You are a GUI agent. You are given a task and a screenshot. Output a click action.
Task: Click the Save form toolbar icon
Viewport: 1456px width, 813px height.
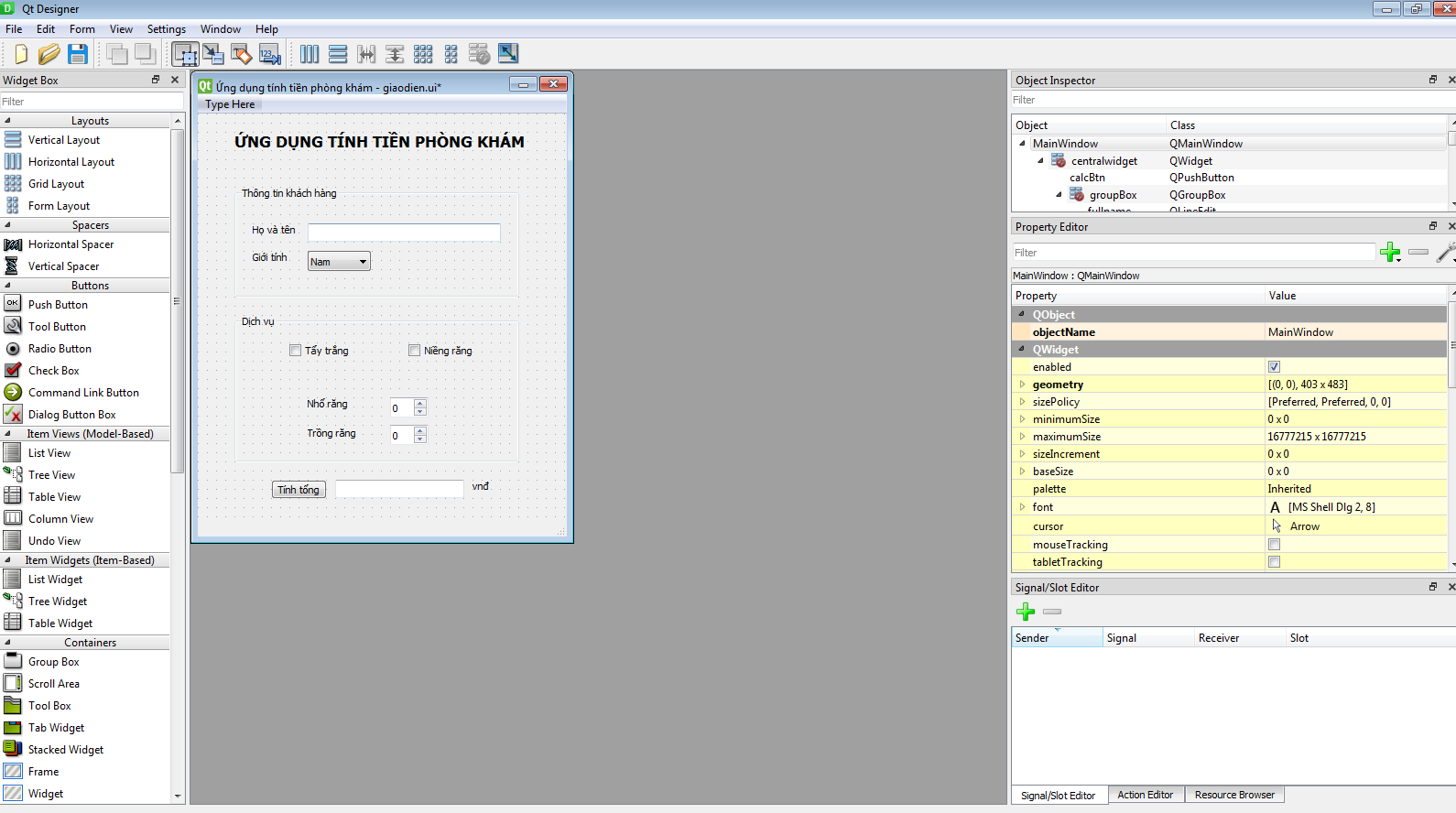(x=78, y=54)
